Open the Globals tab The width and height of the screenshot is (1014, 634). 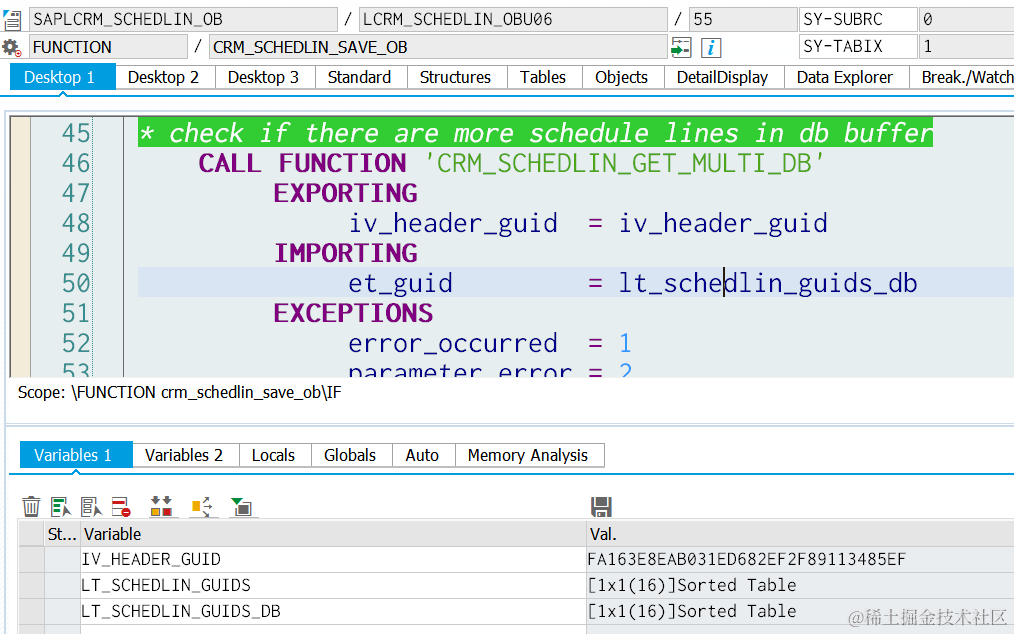point(350,455)
